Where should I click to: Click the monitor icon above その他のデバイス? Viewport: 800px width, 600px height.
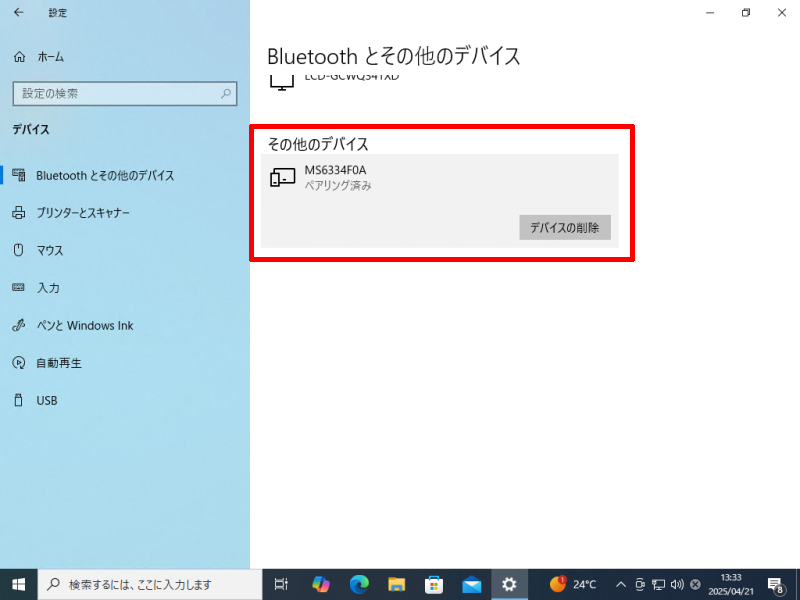pos(282,82)
